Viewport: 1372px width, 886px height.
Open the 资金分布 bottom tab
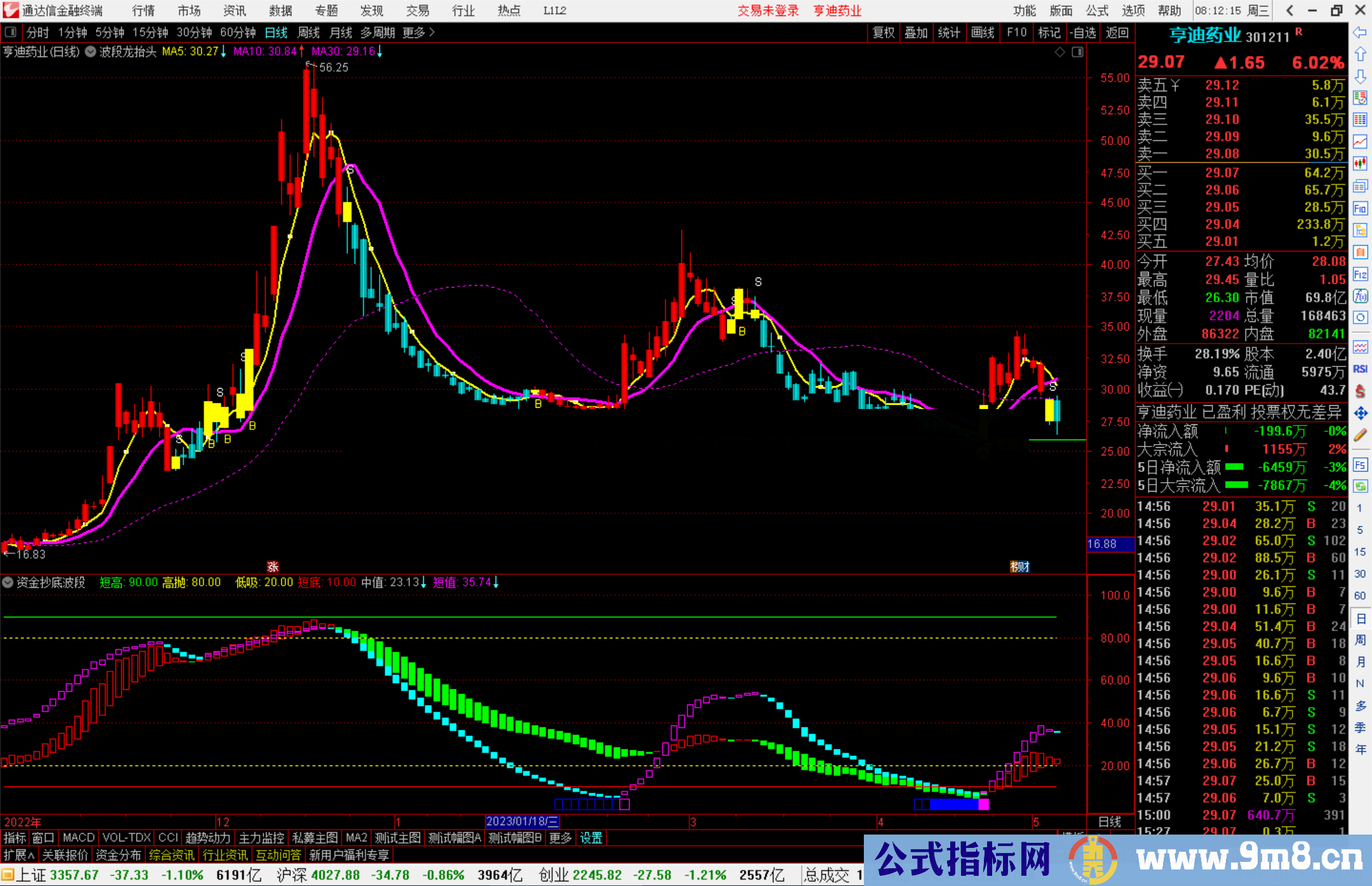coord(118,855)
